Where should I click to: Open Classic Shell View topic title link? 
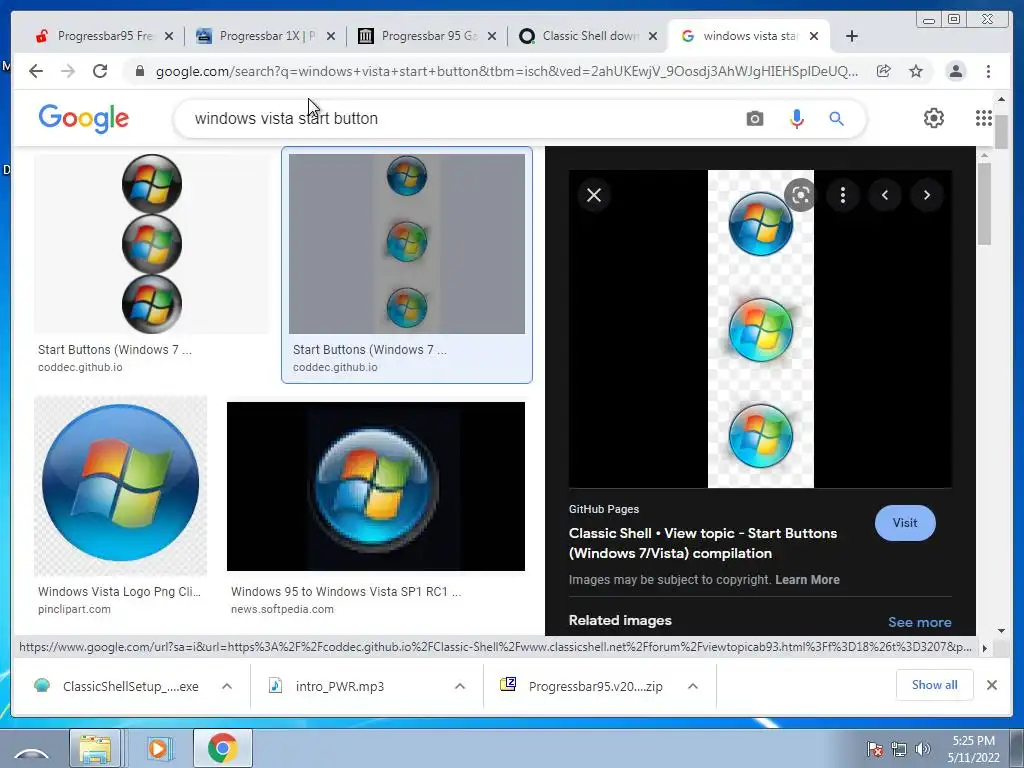point(703,543)
